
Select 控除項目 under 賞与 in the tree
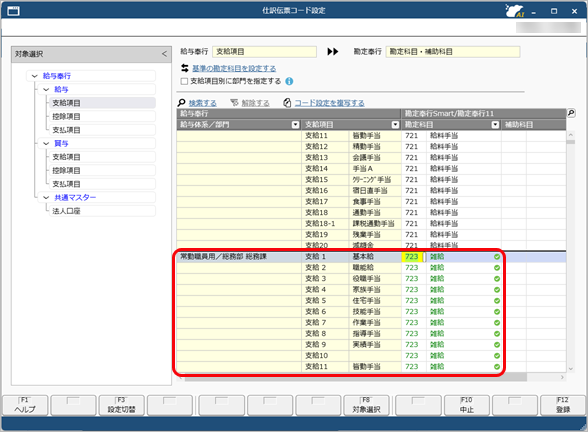coord(102,171)
